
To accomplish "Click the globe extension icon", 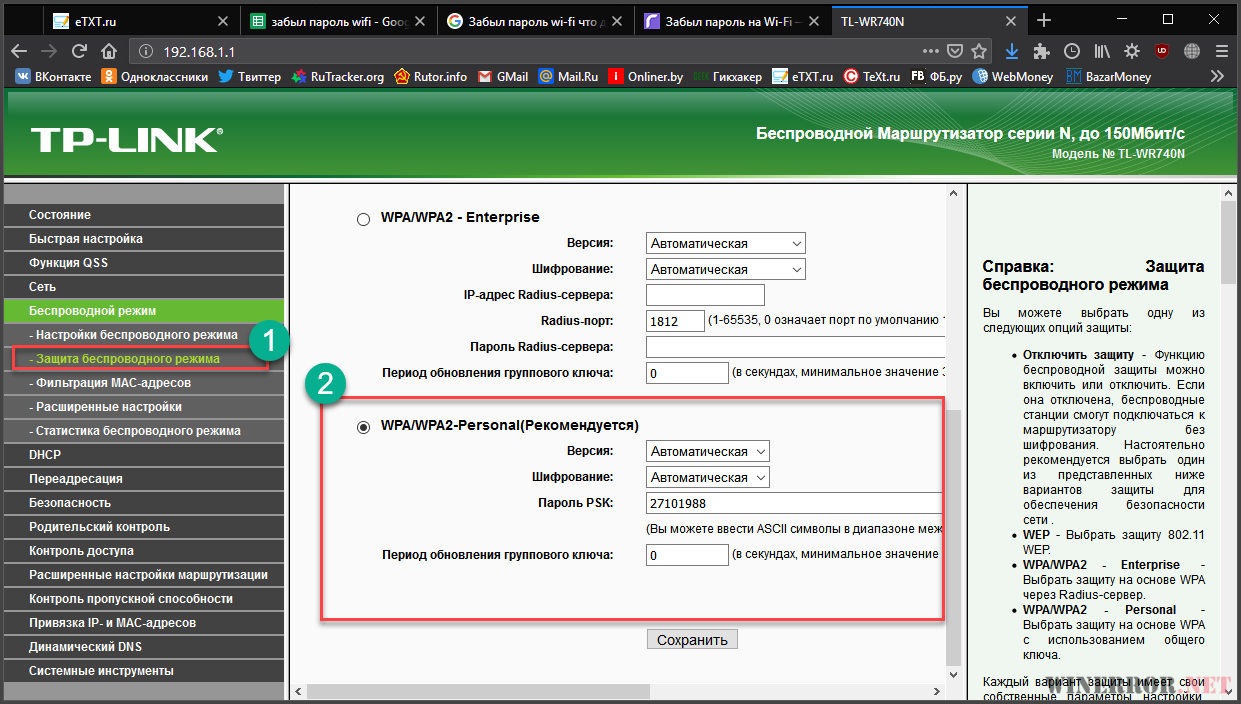I will tap(1192, 50).
